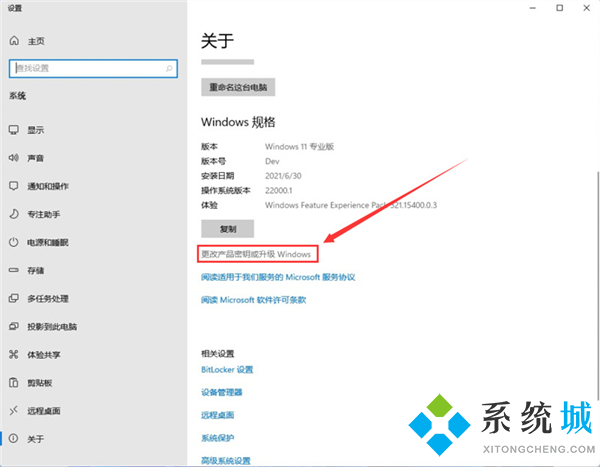The width and height of the screenshot is (600, 467).
Task: Click the 复制 button
Action: 228,229
